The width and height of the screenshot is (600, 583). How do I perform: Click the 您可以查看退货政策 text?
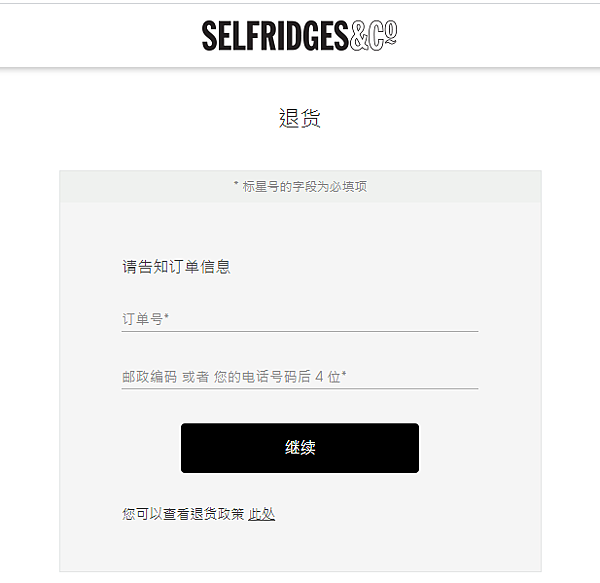pyautogui.click(x=183, y=514)
